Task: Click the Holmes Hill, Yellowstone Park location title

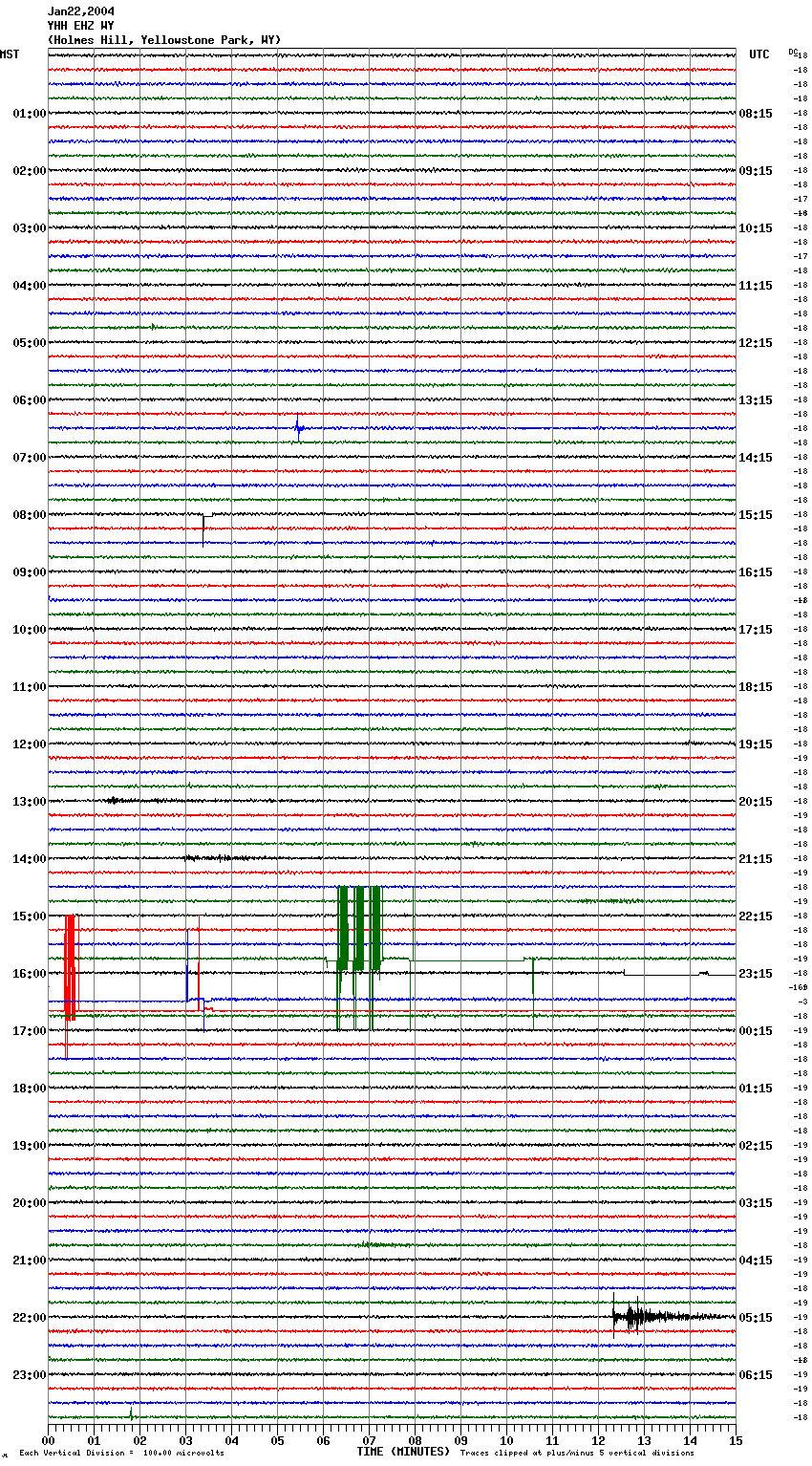Action: coord(164,40)
